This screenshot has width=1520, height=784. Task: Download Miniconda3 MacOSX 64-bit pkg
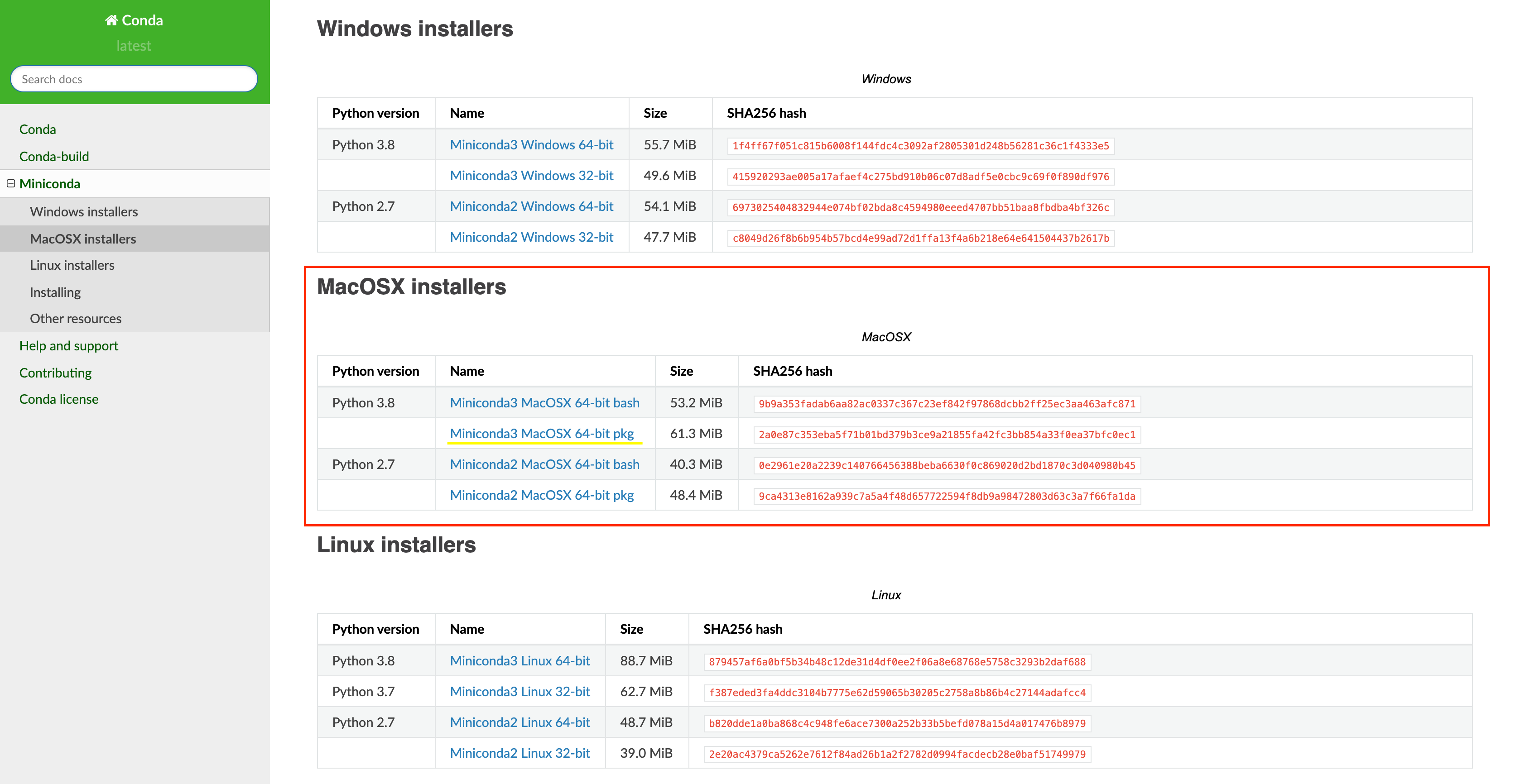pyautogui.click(x=541, y=434)
